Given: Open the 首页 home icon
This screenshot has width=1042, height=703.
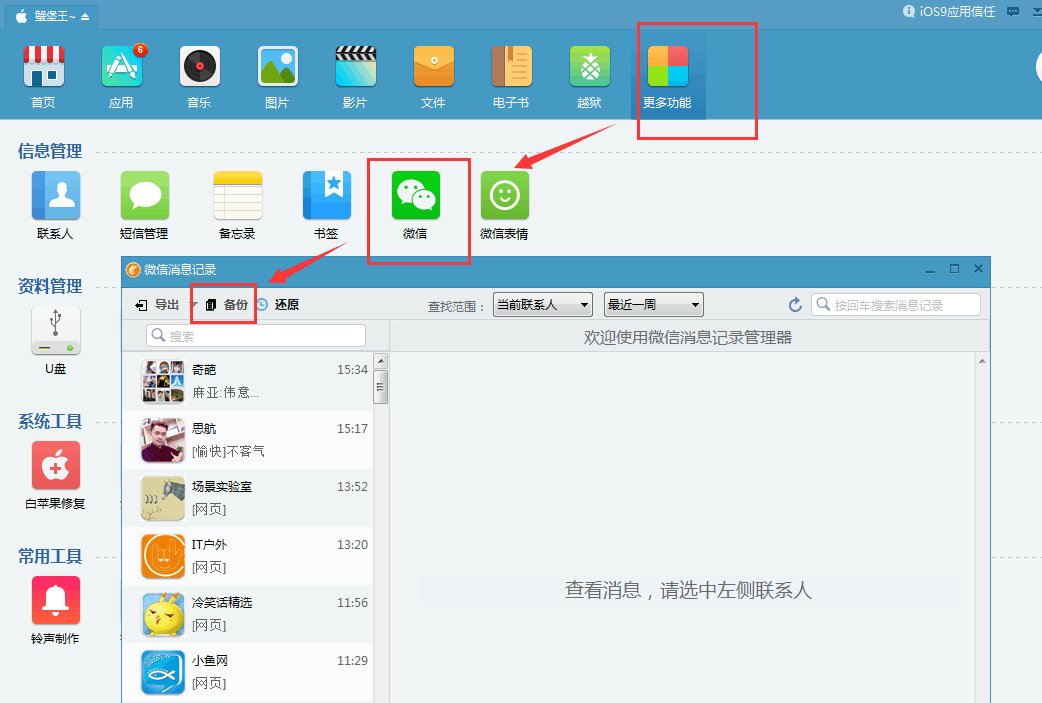Looking at the screenshot, I should click(43, 76).
